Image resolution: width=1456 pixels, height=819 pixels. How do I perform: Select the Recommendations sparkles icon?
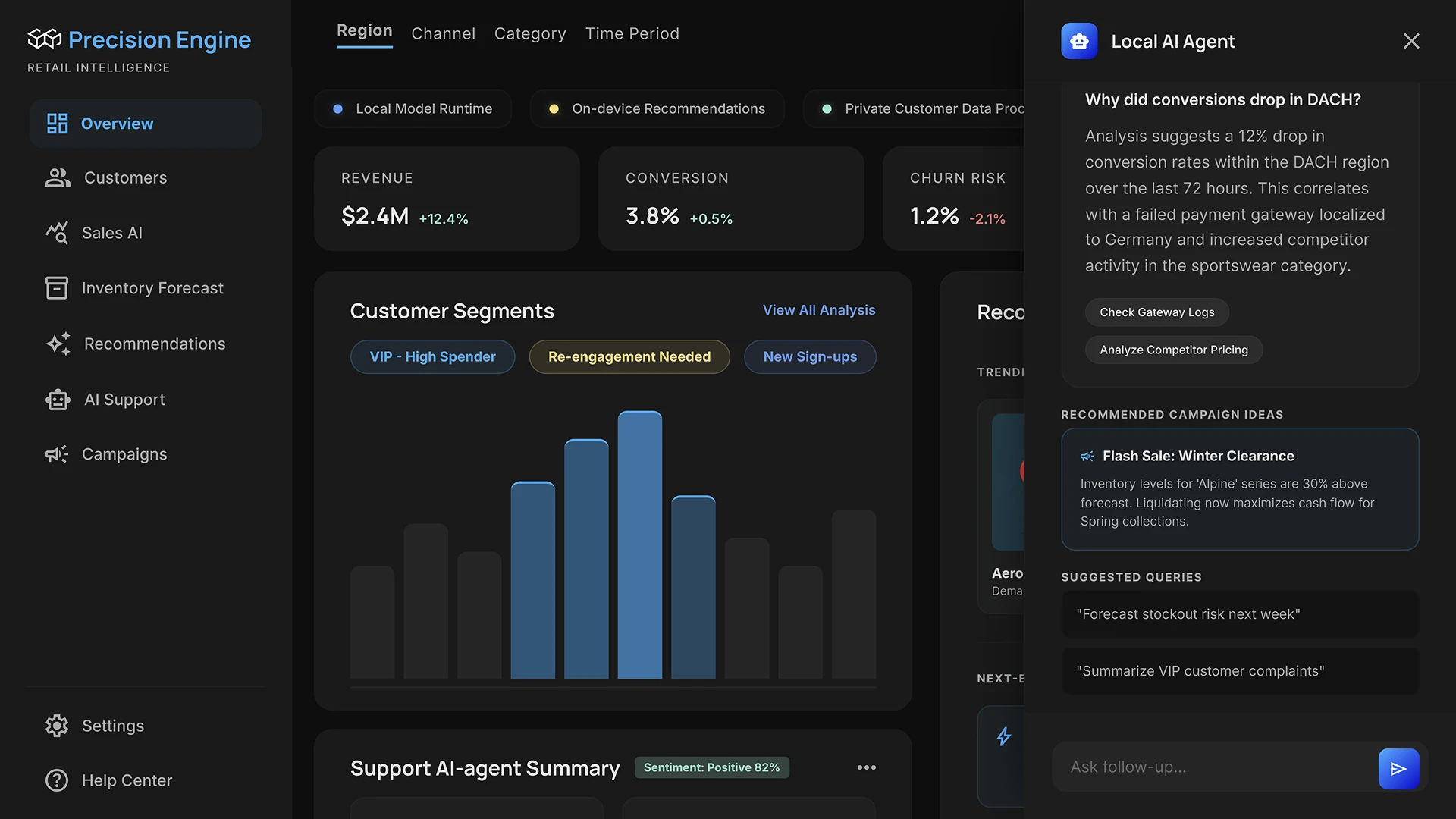click(58, 344)
